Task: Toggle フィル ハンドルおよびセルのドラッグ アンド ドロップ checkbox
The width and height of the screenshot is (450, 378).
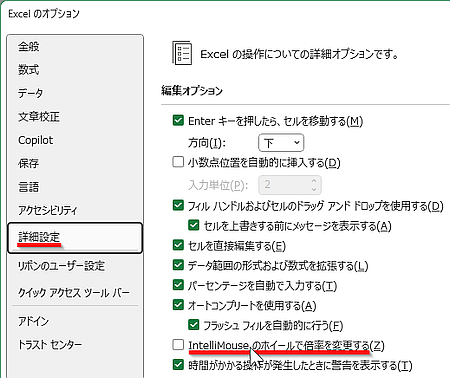Action: [x=178, y=205]
